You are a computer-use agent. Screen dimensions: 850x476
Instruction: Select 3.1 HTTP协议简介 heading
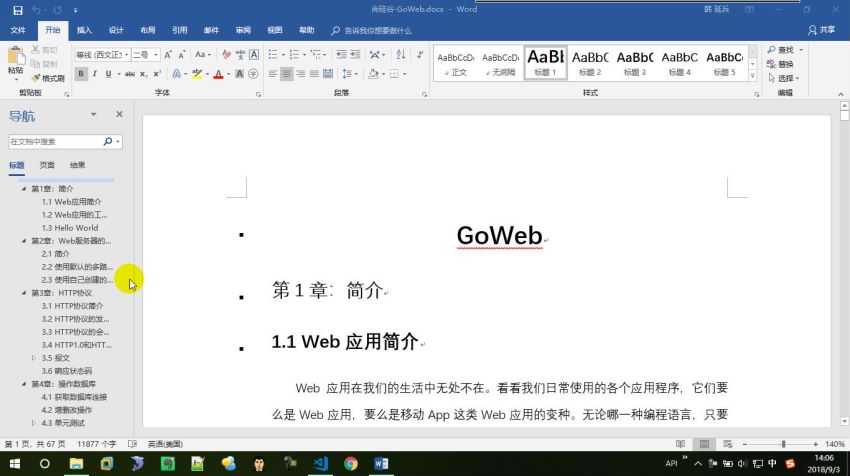tap(72, 306)
